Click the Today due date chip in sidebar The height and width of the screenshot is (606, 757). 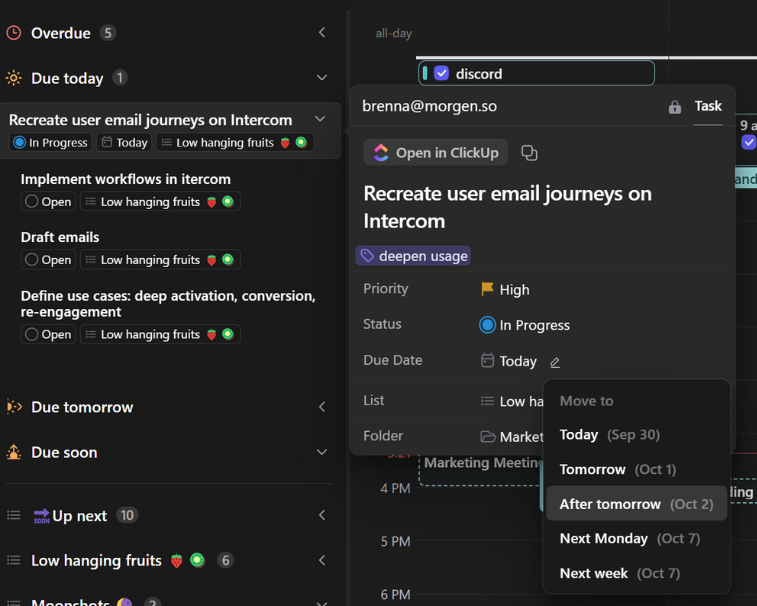(125, 142)
